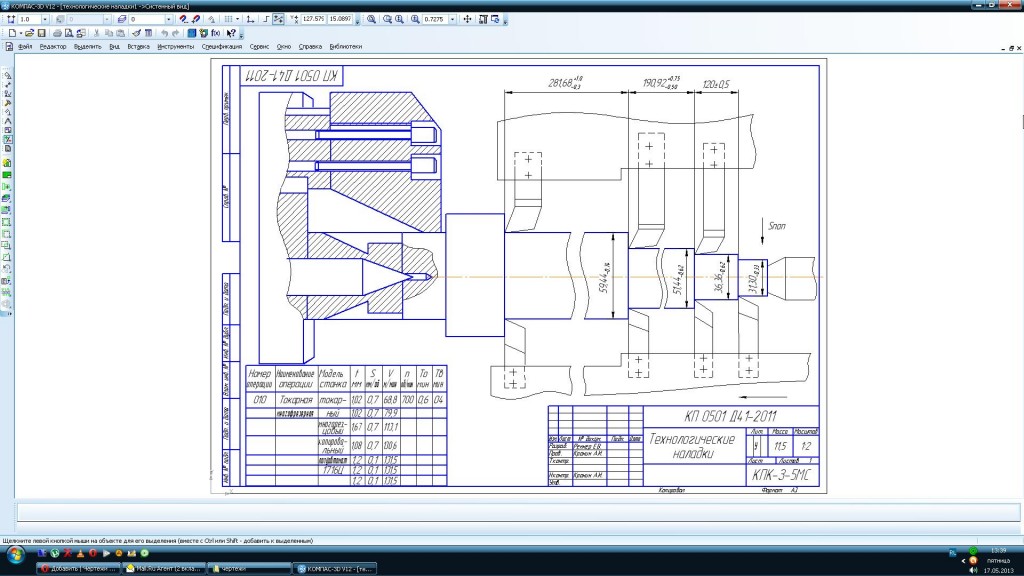Expand the left panel bottom chevron
Screen dimensions: 1024x576
click(x=9, y=314)
